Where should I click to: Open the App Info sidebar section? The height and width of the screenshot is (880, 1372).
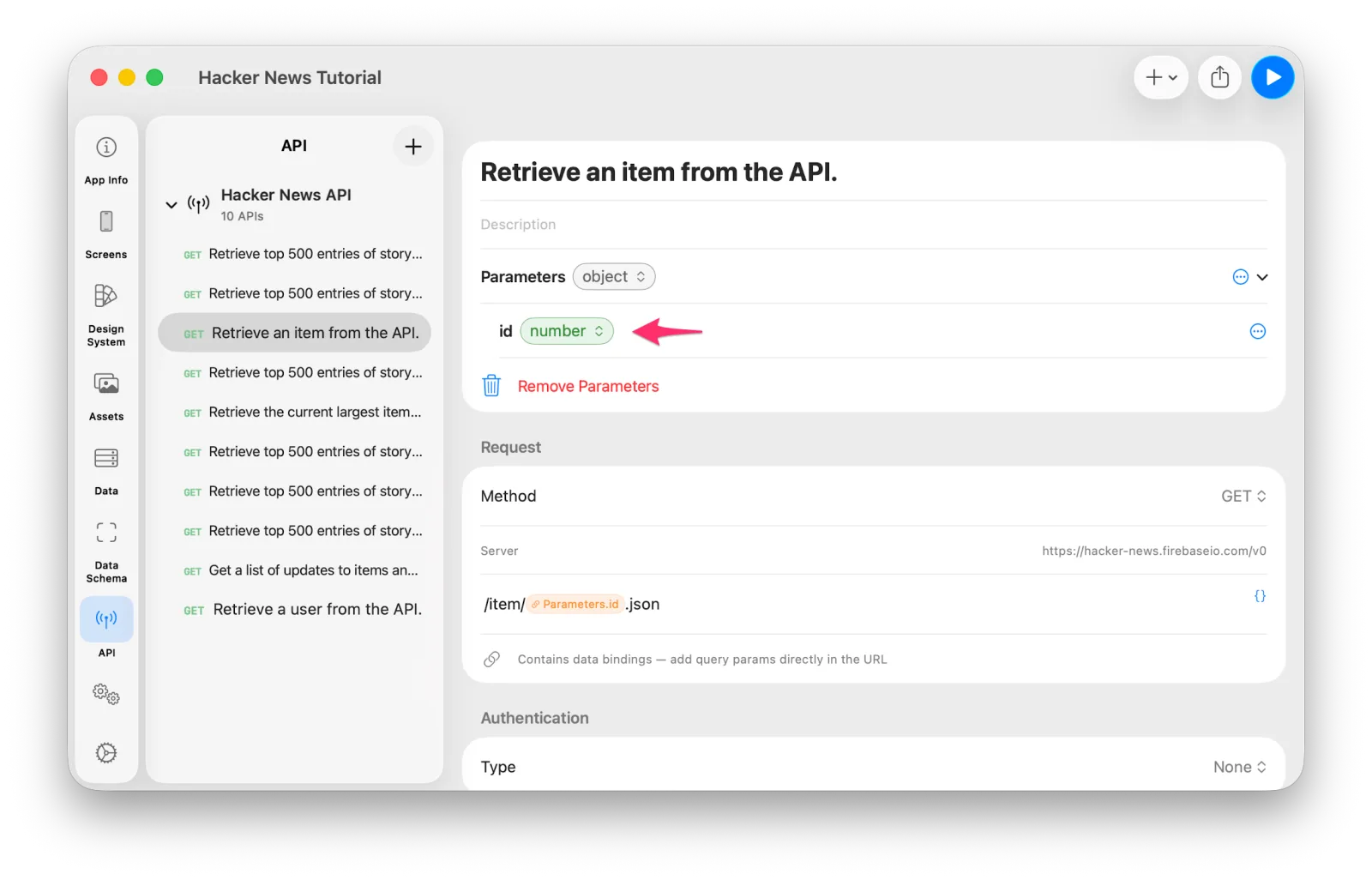click(x=106, y=160)
